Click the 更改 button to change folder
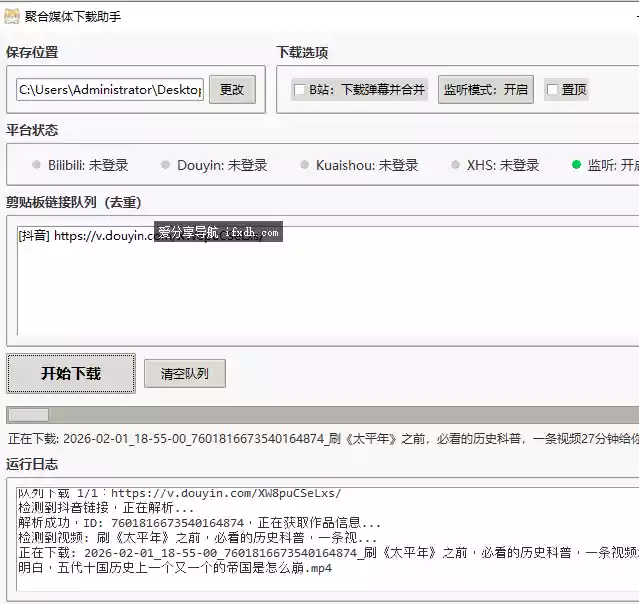Viewport: 639px width, 604px height. 232,89
